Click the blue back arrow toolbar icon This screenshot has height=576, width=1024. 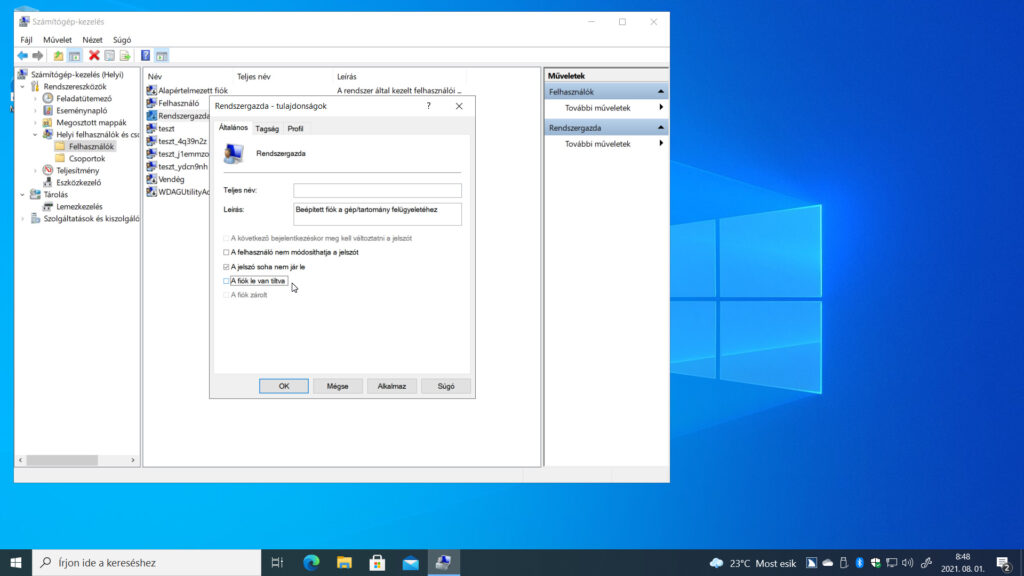coord(23,56)
